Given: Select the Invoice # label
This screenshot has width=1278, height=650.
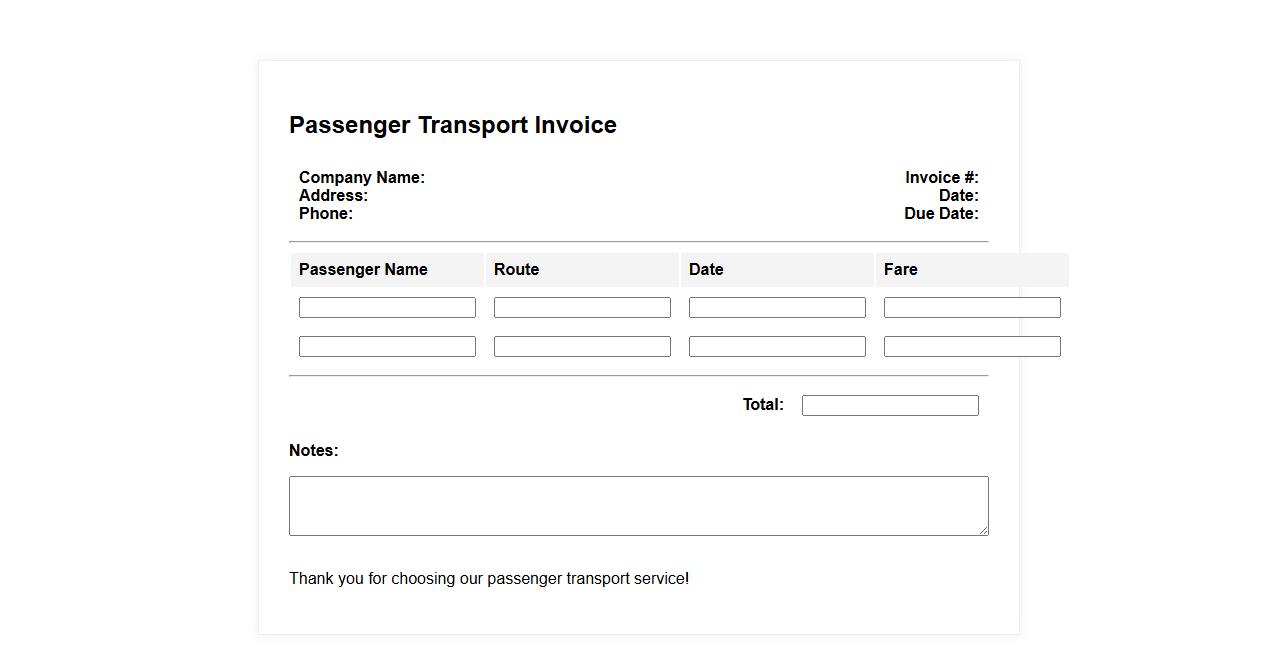Looking at the screenshot, I should click(x=941, y=178).
